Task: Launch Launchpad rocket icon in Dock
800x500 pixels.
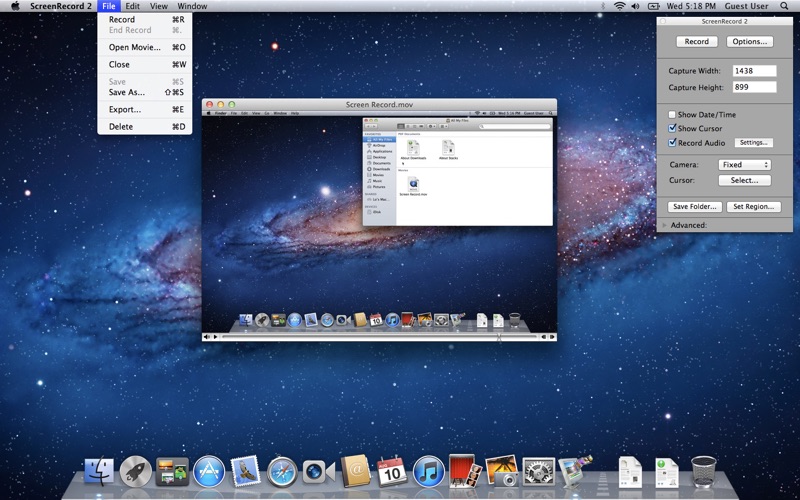Action: 136,471
